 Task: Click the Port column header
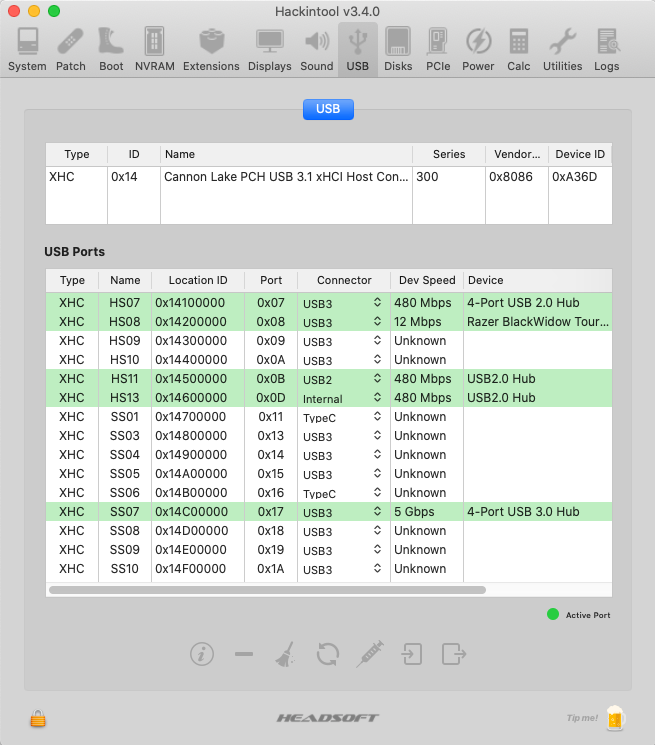click(271, 280)
